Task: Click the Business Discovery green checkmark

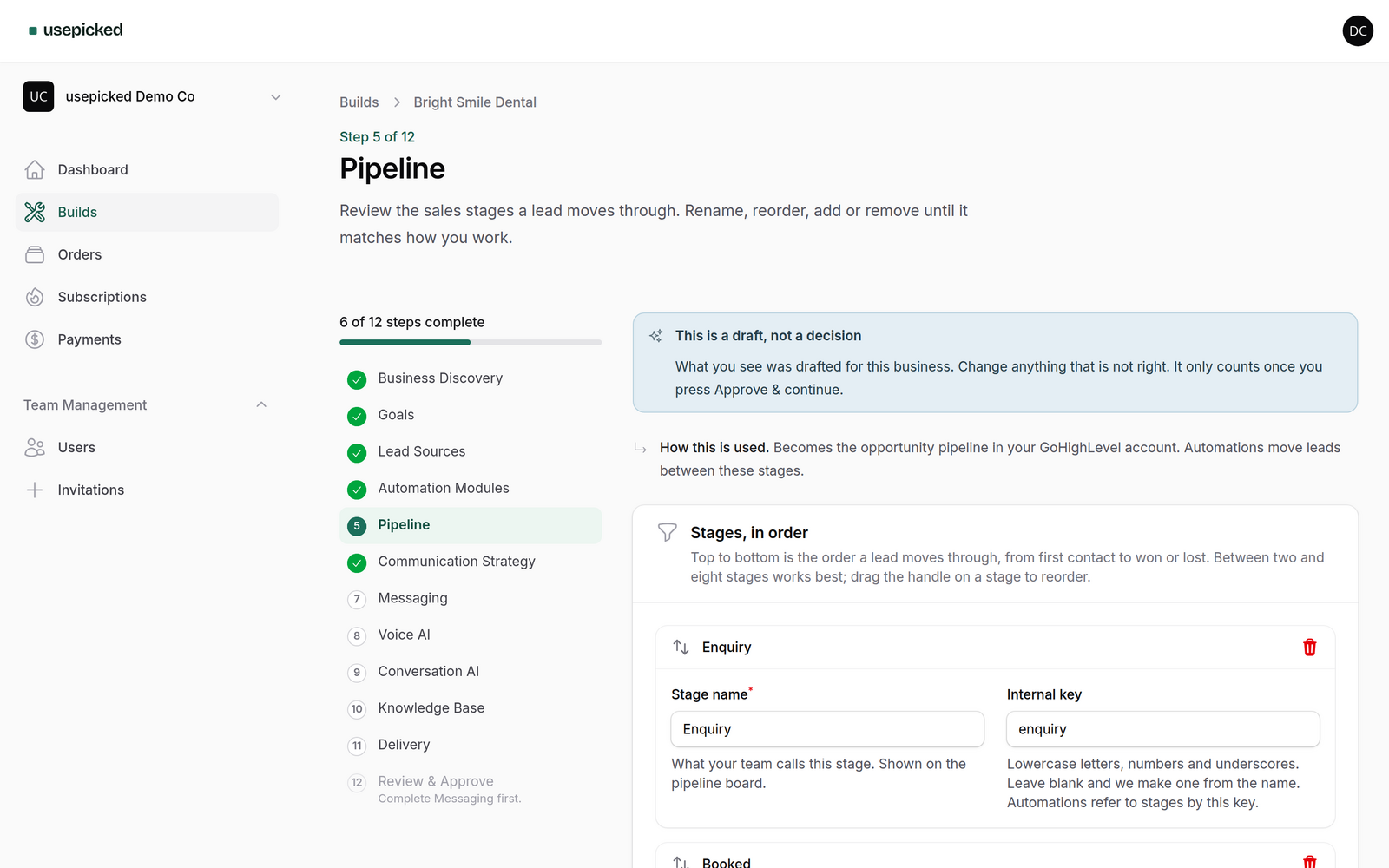Action: click(357, 379)
